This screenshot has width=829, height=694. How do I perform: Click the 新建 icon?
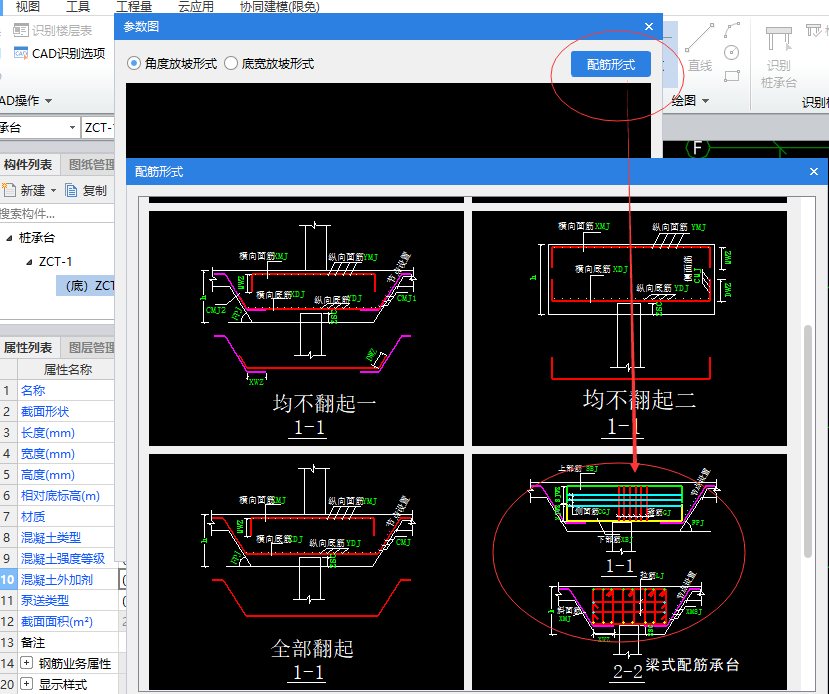tap(9, 190)
